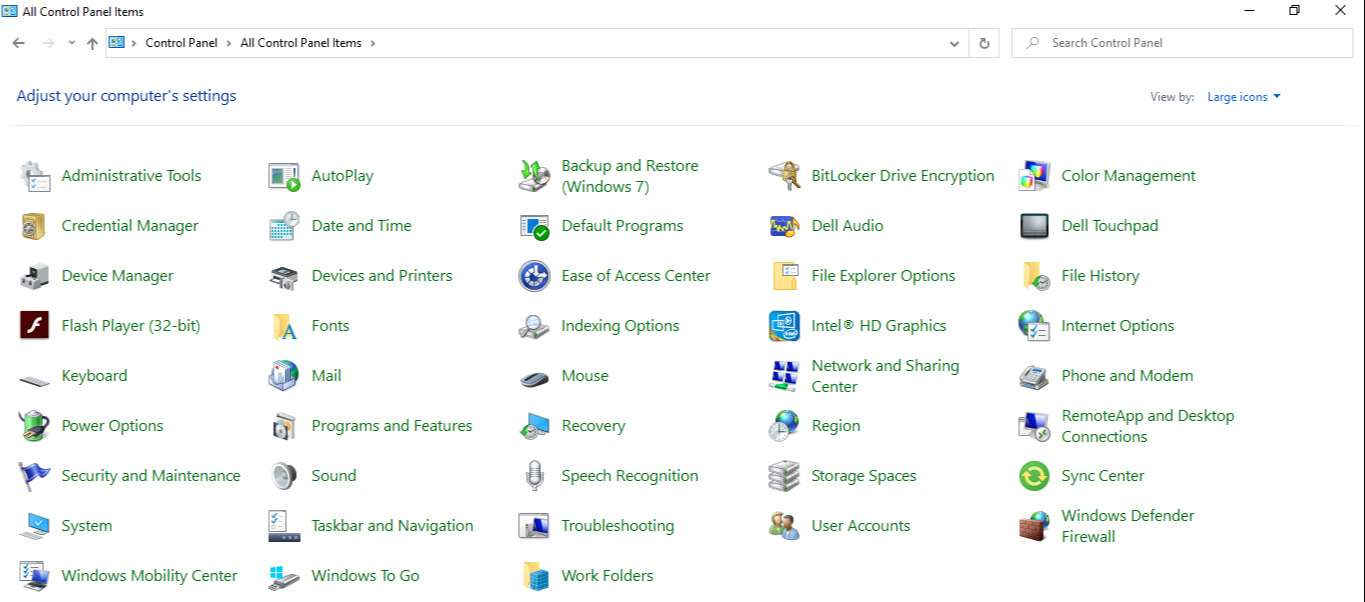Click the Back navigation arrow
The height and width of the screenshot is (602, 1365).
point(19,43)
